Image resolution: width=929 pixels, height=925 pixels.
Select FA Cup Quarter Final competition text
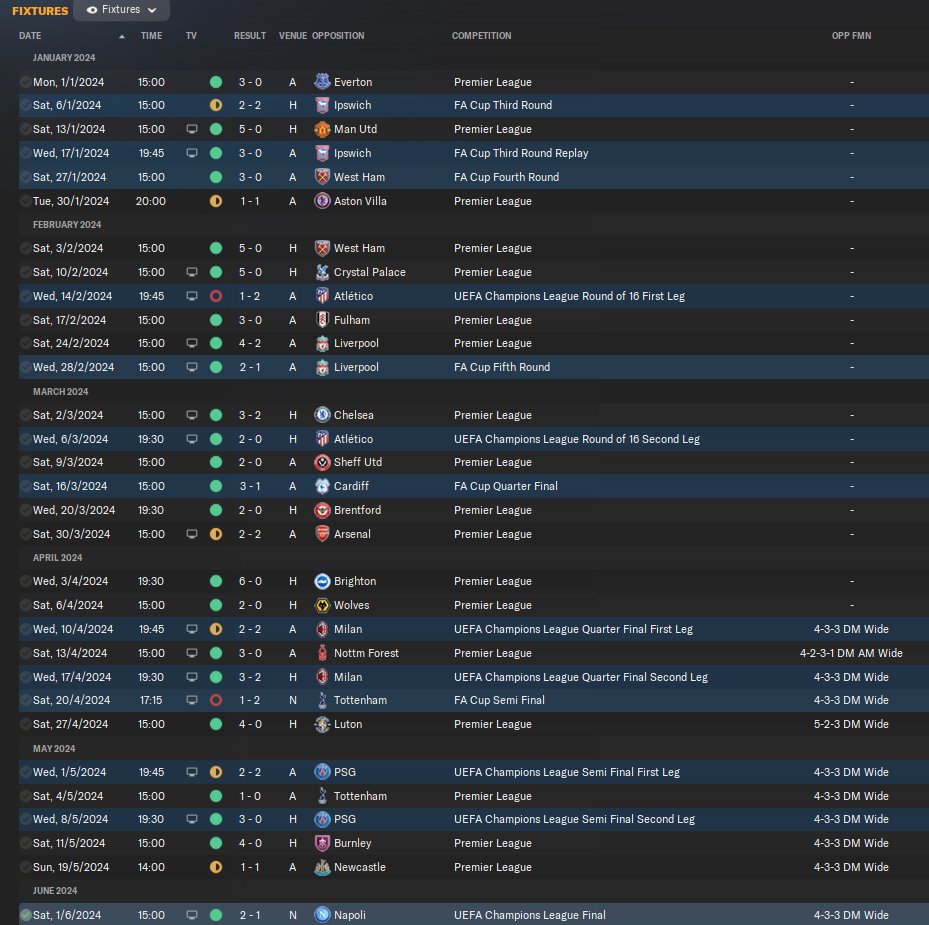point(505,486)
